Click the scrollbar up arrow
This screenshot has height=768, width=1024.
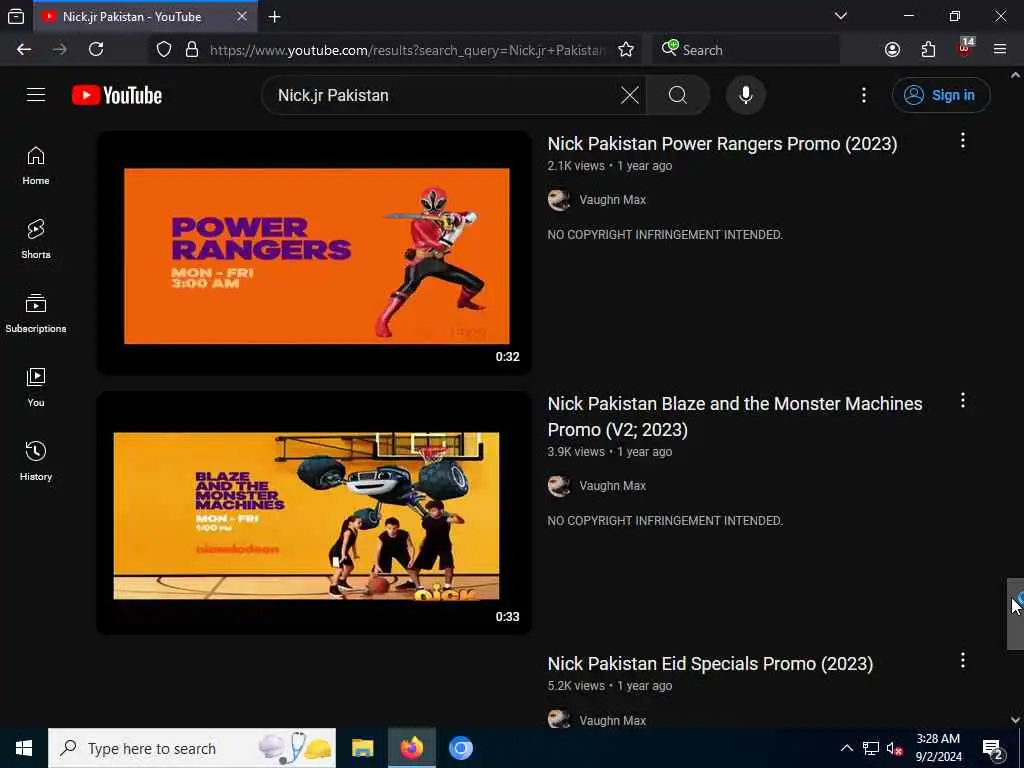(x=1015, y=76)
